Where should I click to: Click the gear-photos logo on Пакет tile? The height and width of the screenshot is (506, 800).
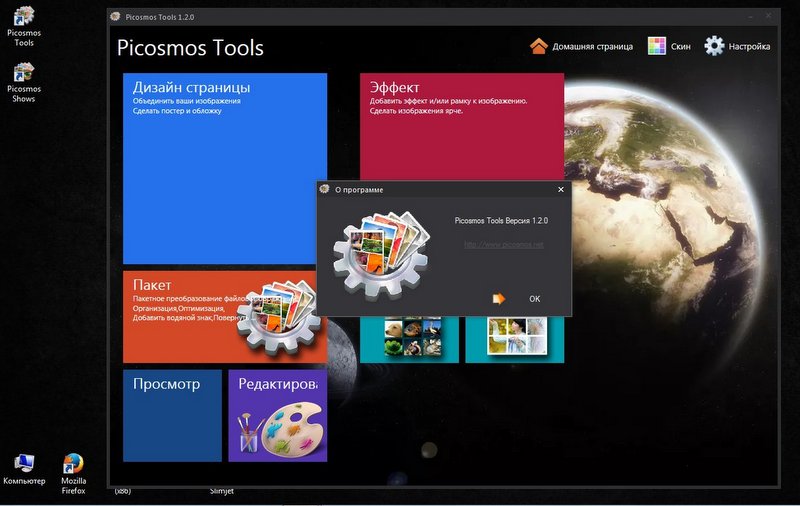278,317
